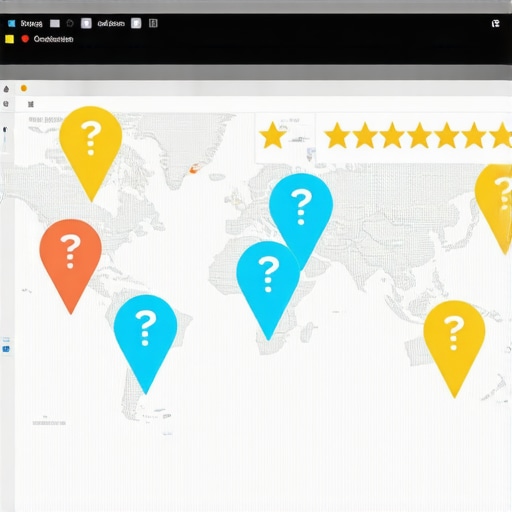
Task: Click the boxed outline icon ending the toolbar row
Action: point(153,23)
